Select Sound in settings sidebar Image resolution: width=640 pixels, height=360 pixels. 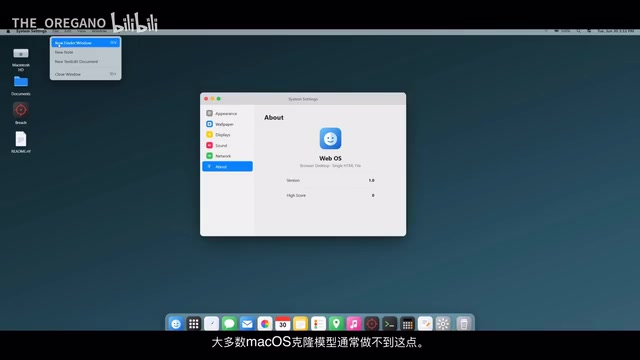click(227, 145)
